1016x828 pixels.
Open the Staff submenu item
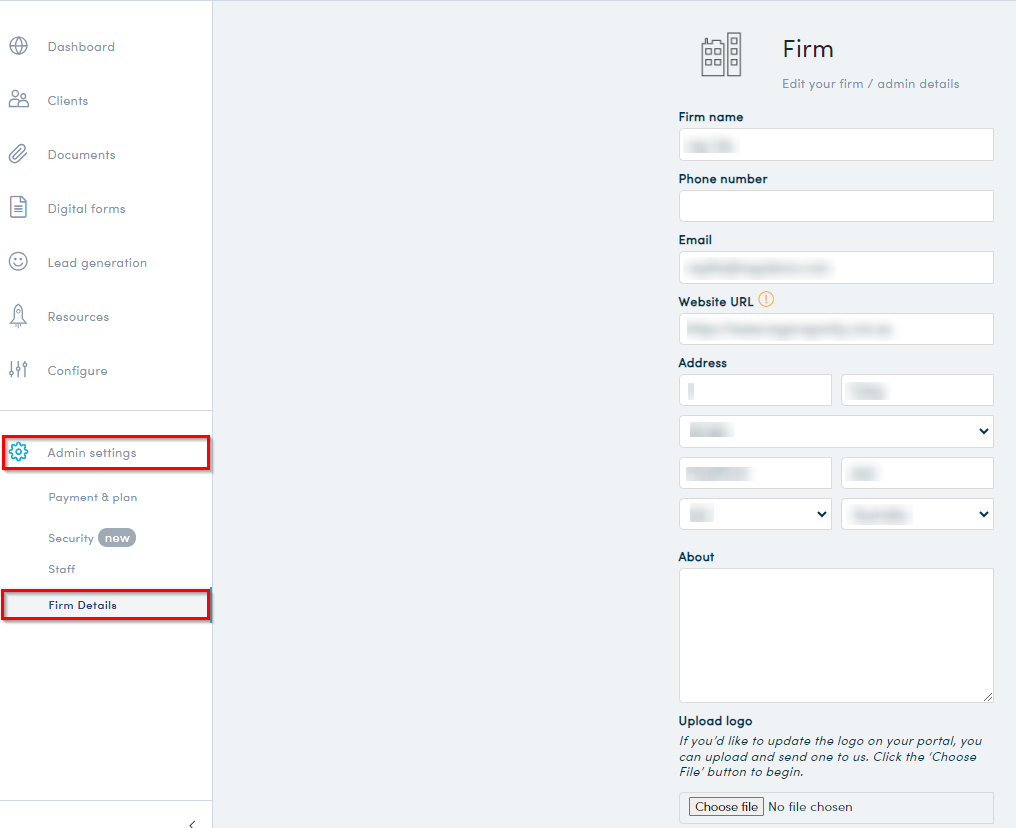coord(62,569)
